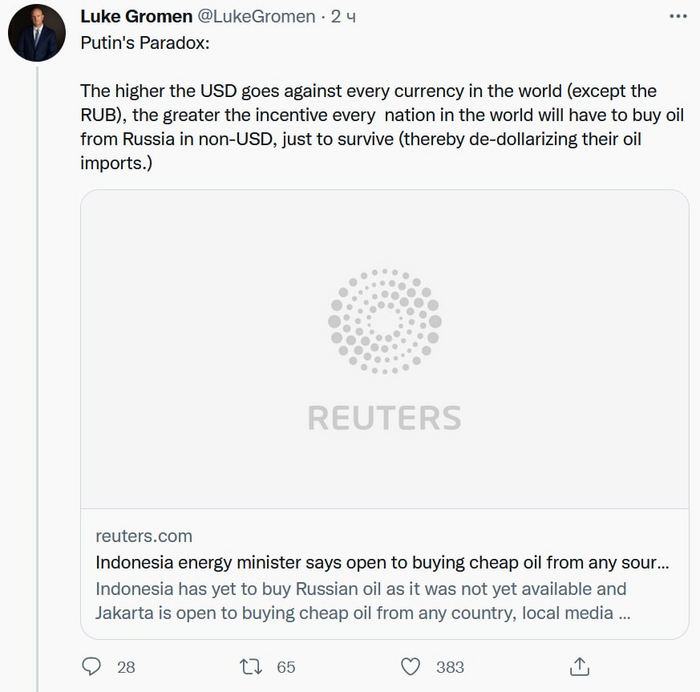This screenshot has width=700, height=692.
Task: Click the REUTERS wordmark in preview
Action: (x=385, y=417)
